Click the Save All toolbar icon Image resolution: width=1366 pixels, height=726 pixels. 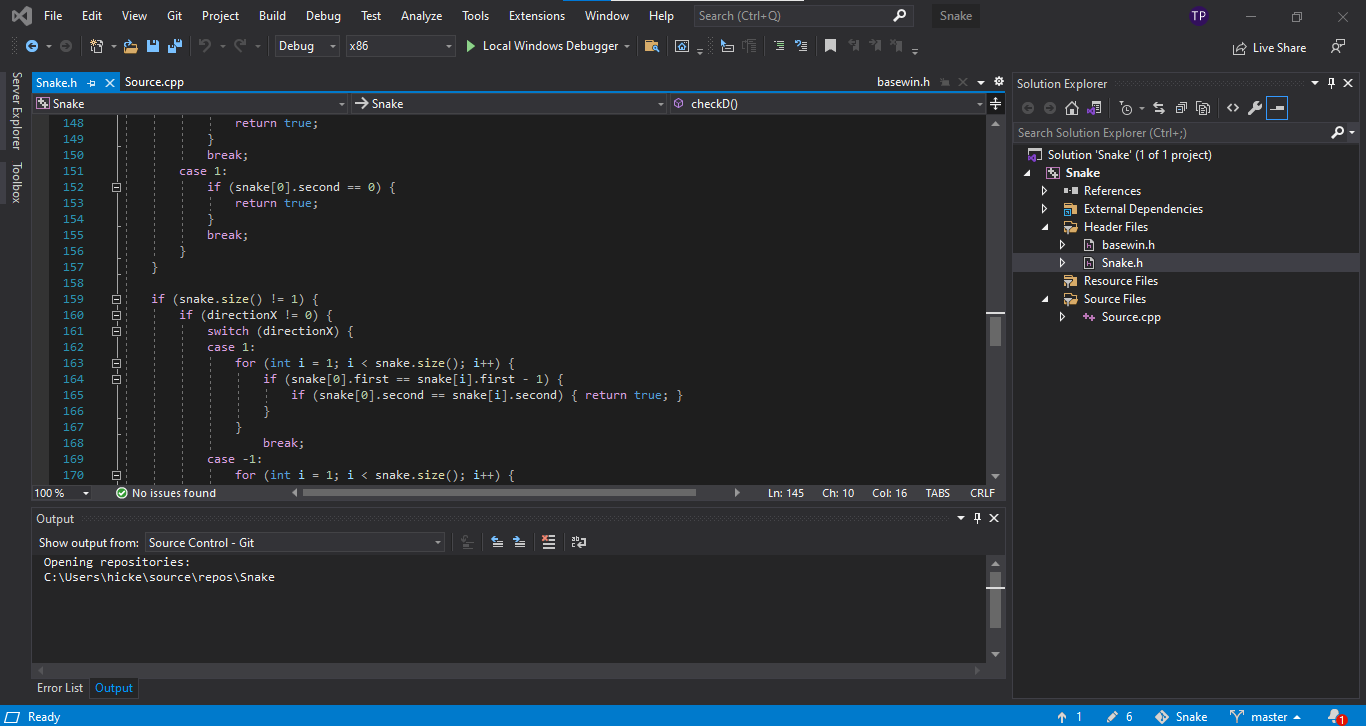click(175, 46)
